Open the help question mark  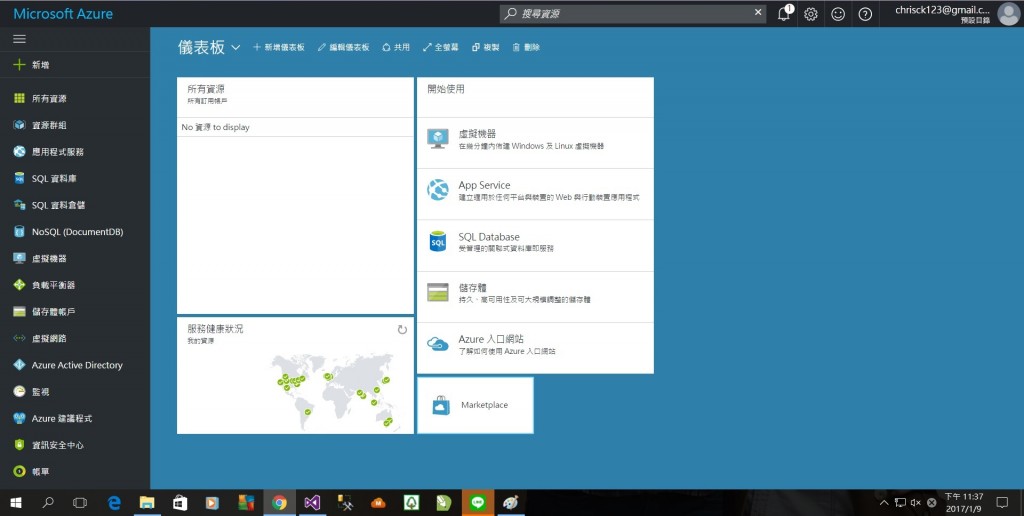click(x=865, y=14)
